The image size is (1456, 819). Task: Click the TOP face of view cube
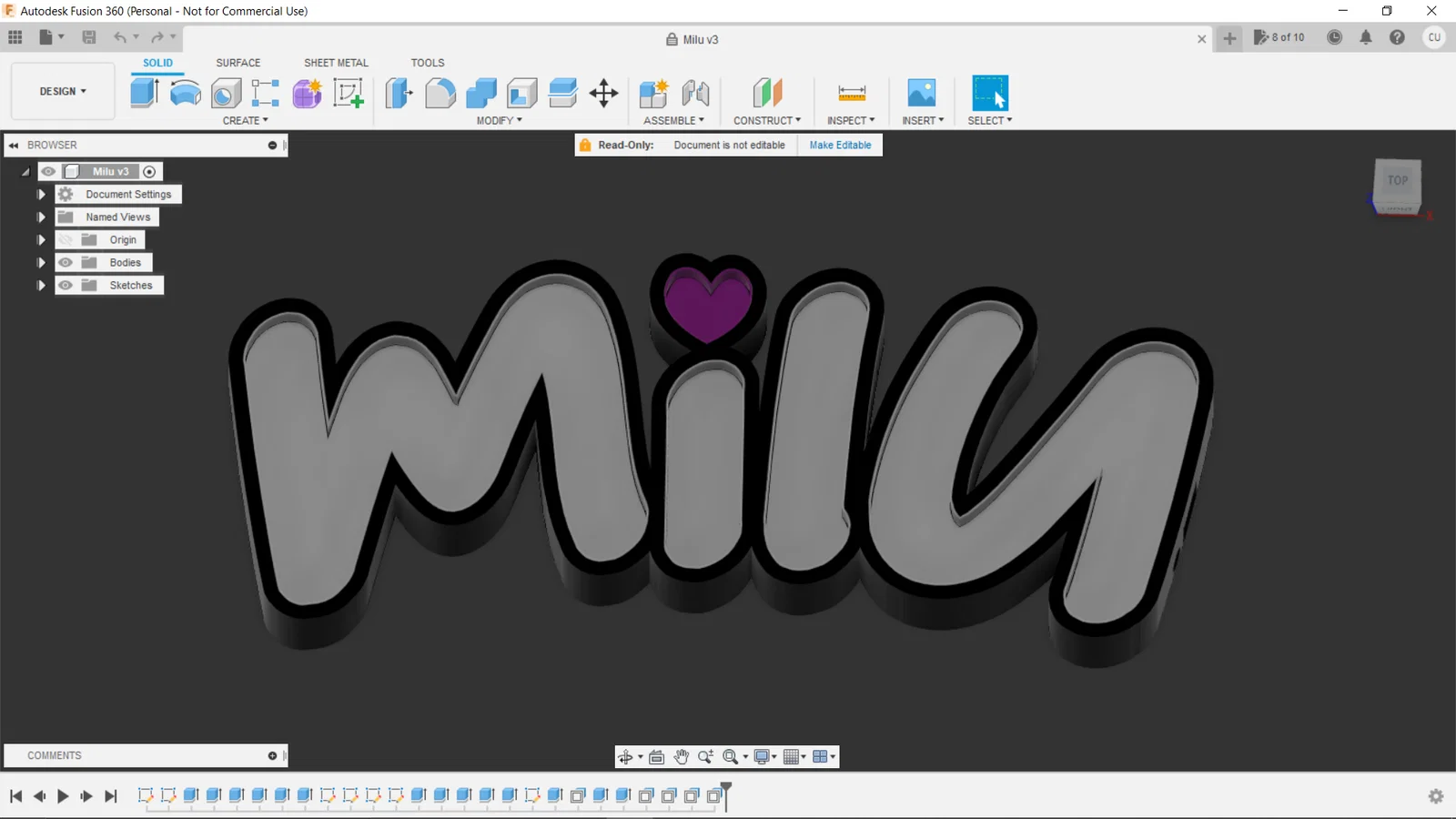tap(1398, 180)
